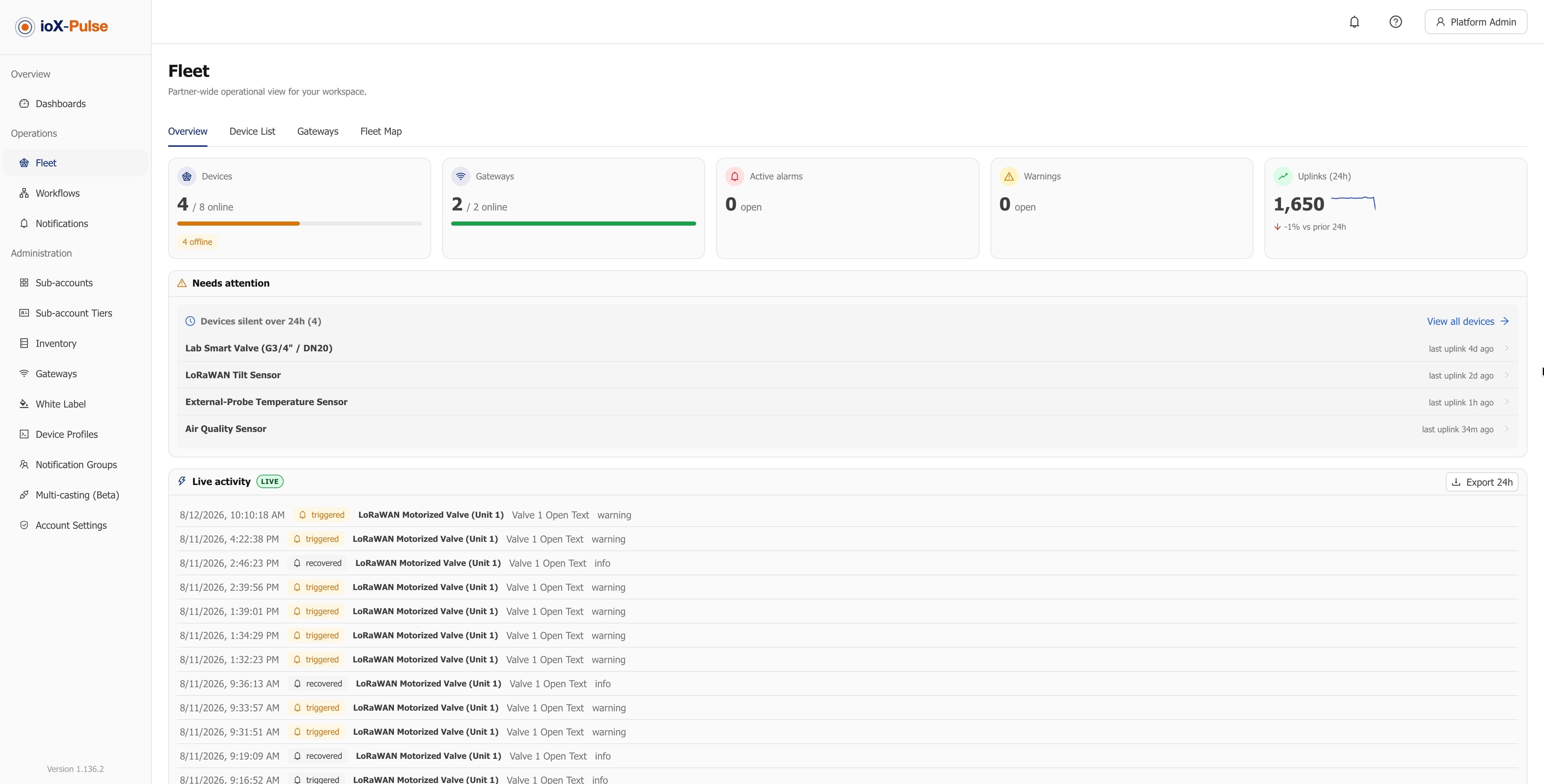Image resolution: width=1544 pixels, height=784 pixels.
Task: Open Air Quality Sensor row chevron
Action: click(x=1506, y=429)
